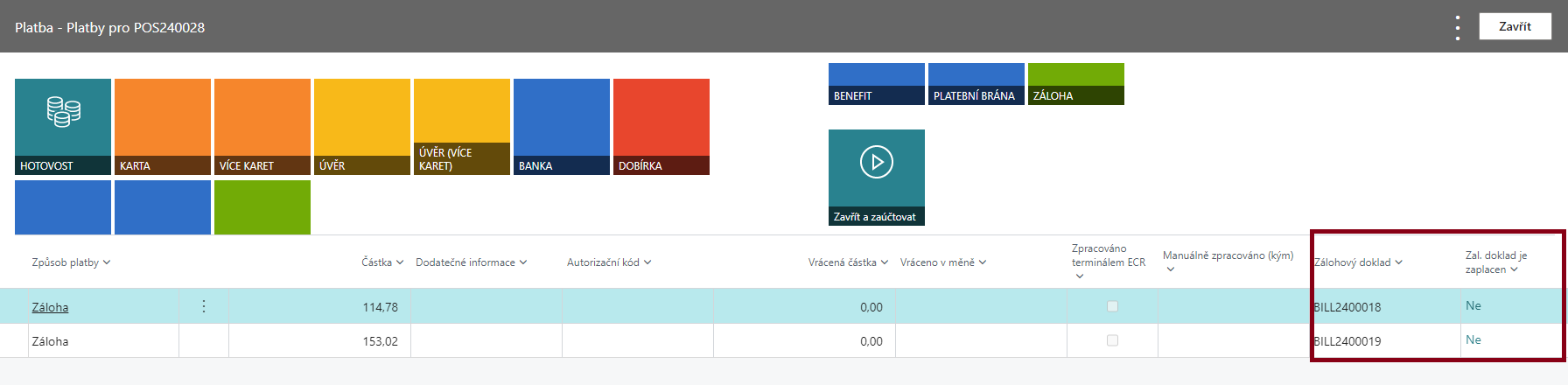Select the VÍCE KARET payment tile
1568x385 pixels.
click(x=262, y=127)
